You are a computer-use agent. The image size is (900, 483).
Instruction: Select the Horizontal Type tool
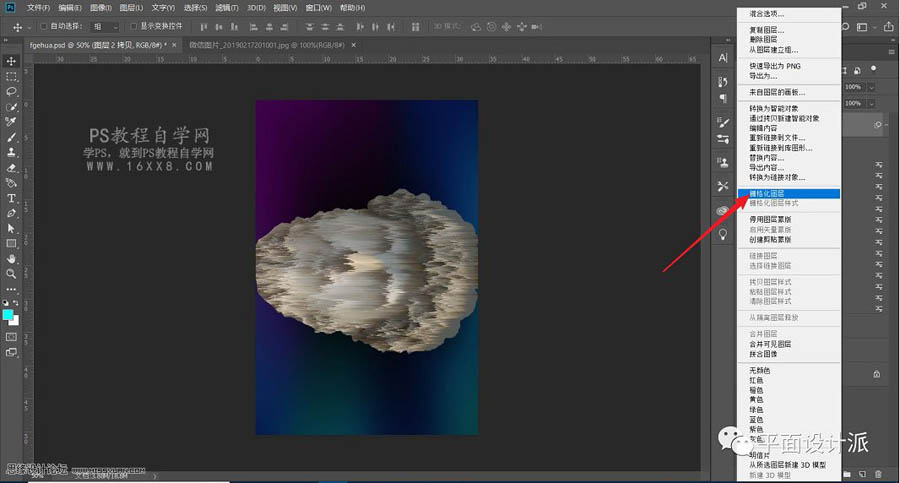point(12,198)
